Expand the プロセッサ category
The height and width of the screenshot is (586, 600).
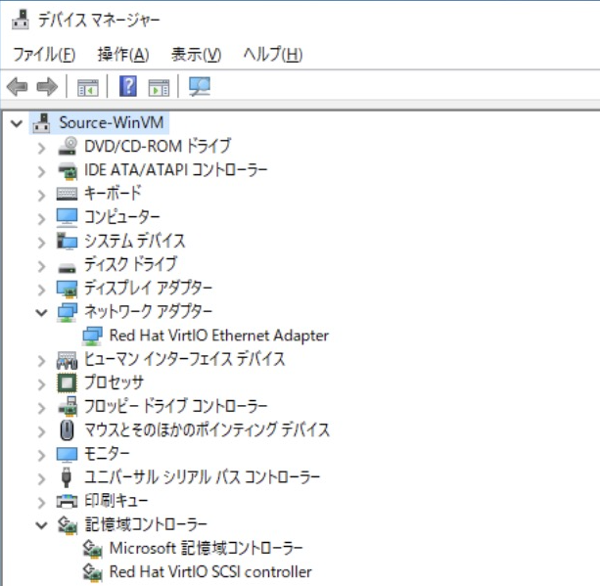click(x=42, y=384)
